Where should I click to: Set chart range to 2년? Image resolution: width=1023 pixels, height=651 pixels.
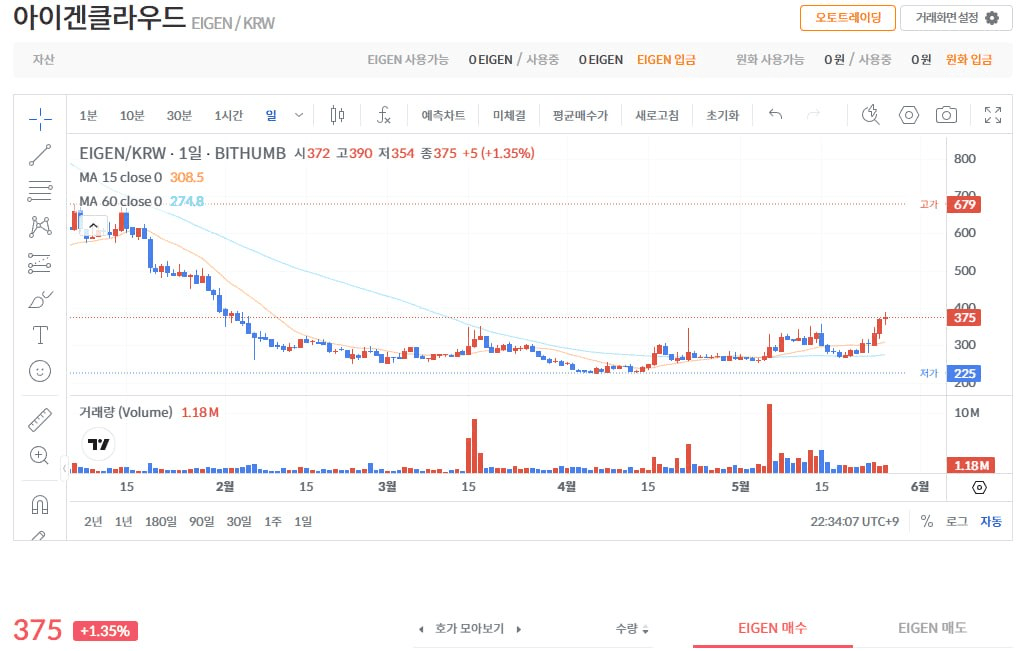(x=93, y=521)
